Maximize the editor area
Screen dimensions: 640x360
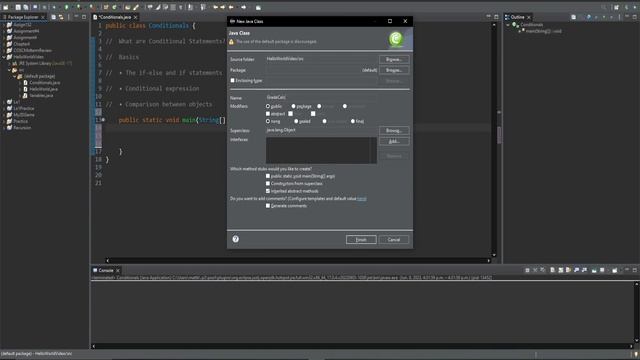(496, 17)
